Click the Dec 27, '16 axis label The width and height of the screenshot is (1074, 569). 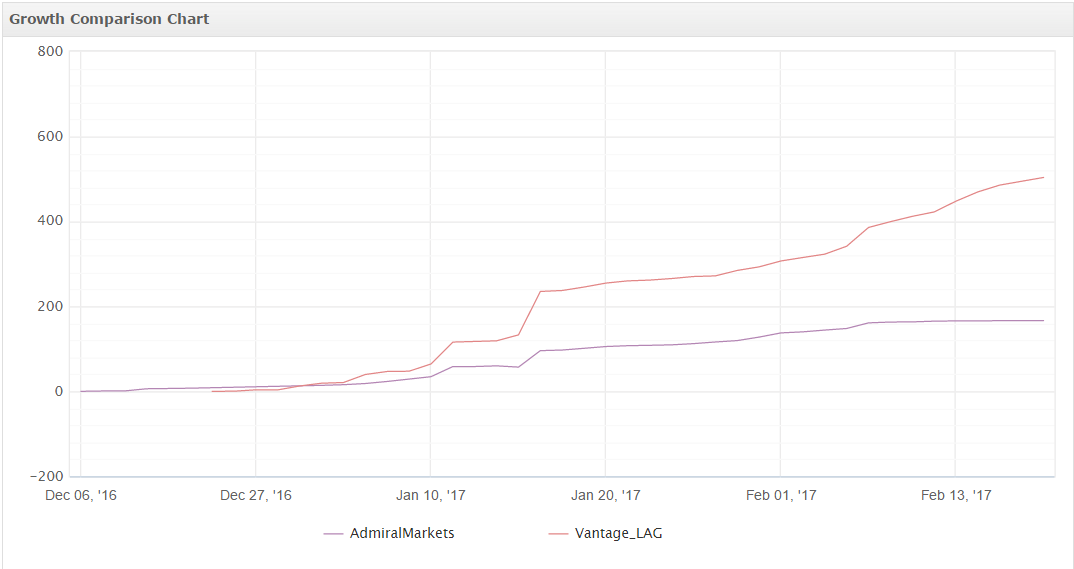point(255,495)
